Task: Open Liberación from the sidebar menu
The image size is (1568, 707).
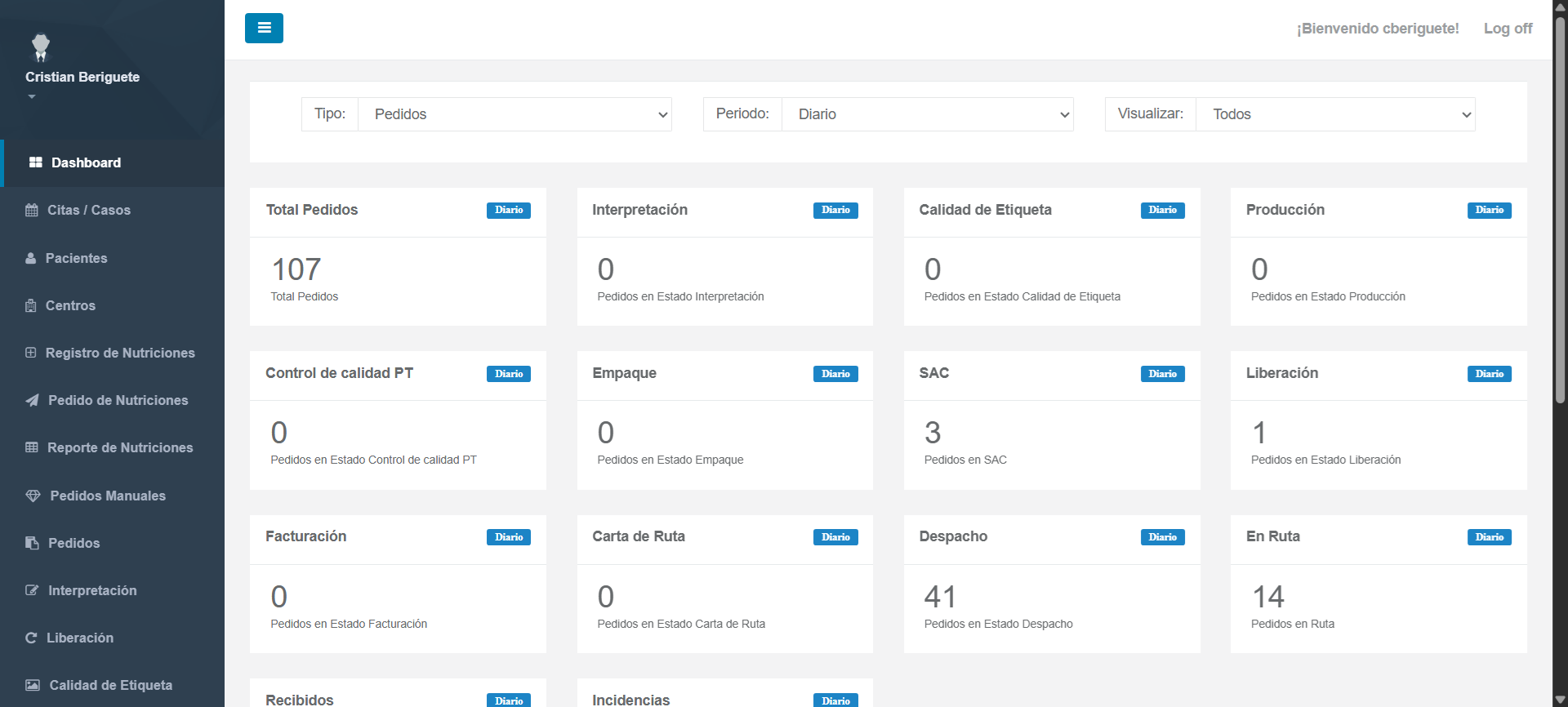Action: (x=80, y=638)
